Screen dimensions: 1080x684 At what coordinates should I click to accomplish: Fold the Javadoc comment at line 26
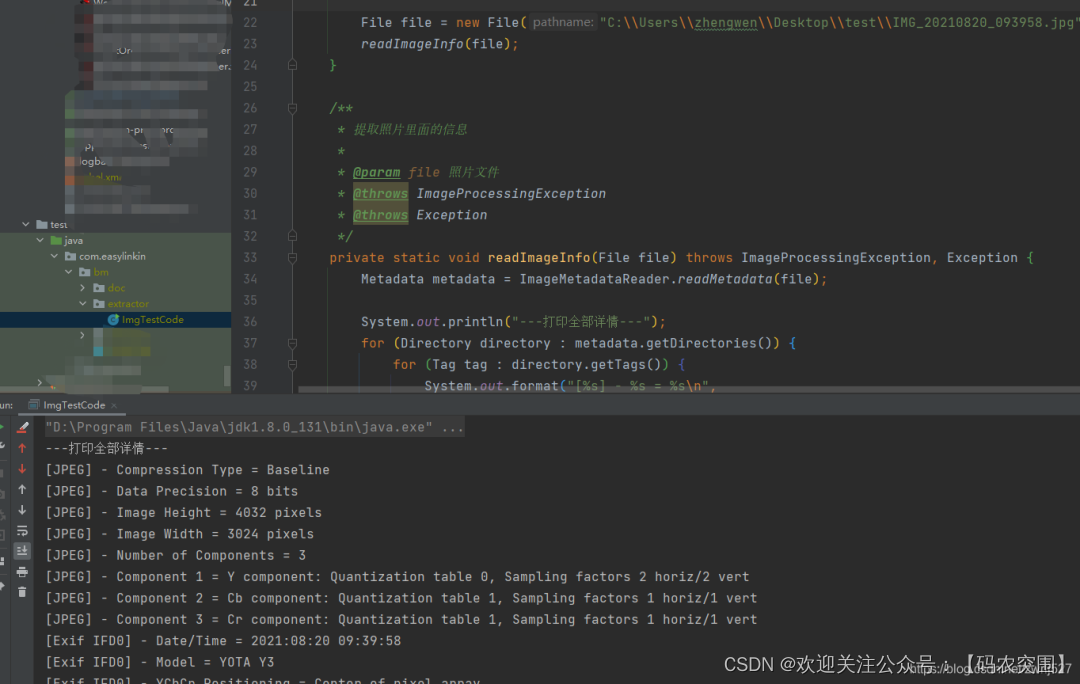tap(292, 108)
